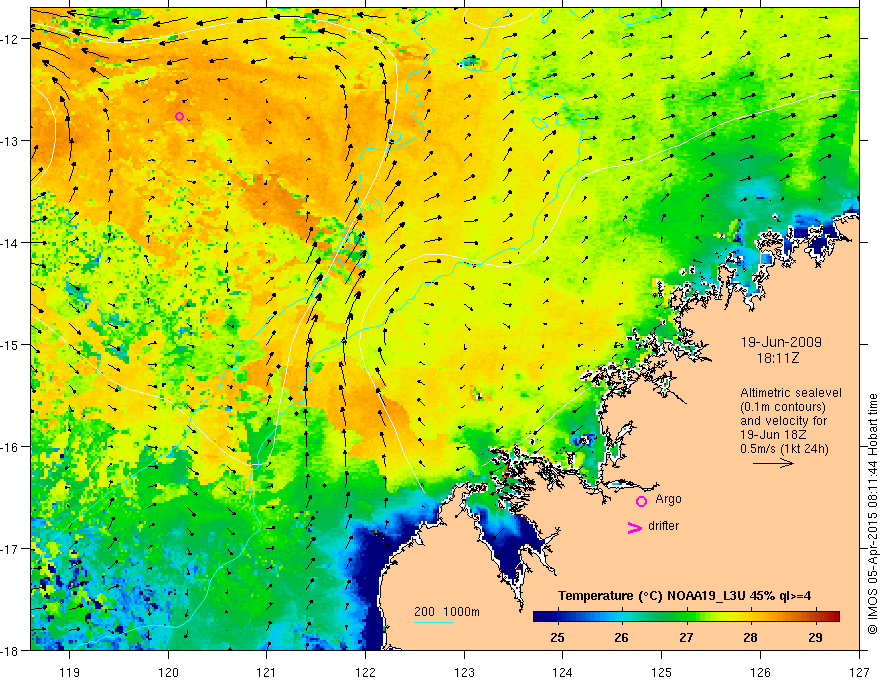880x680 pixels.
Task: Click the magenta Argo circle legend marker
Action: [x=641, y=501]
